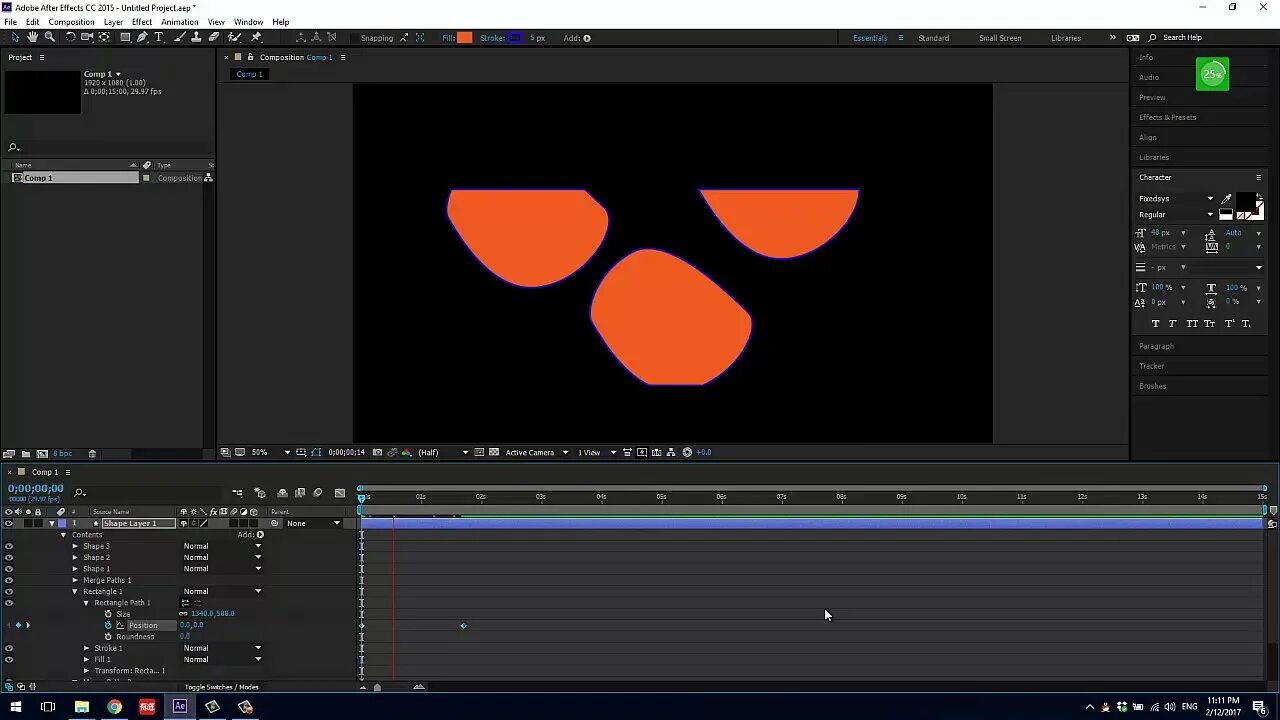Collapse the Rectangle 1 group
1280x720 pixels.
(x=75, y=591)
